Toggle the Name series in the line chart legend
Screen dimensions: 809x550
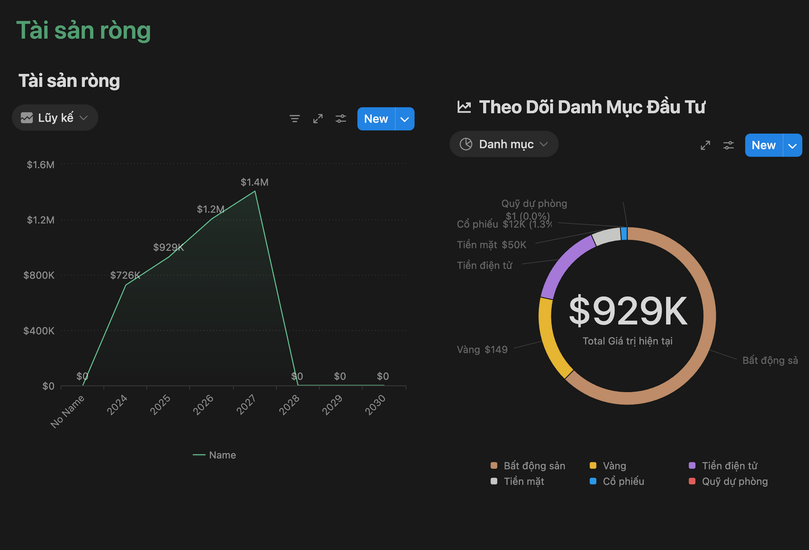pos(214,455)
